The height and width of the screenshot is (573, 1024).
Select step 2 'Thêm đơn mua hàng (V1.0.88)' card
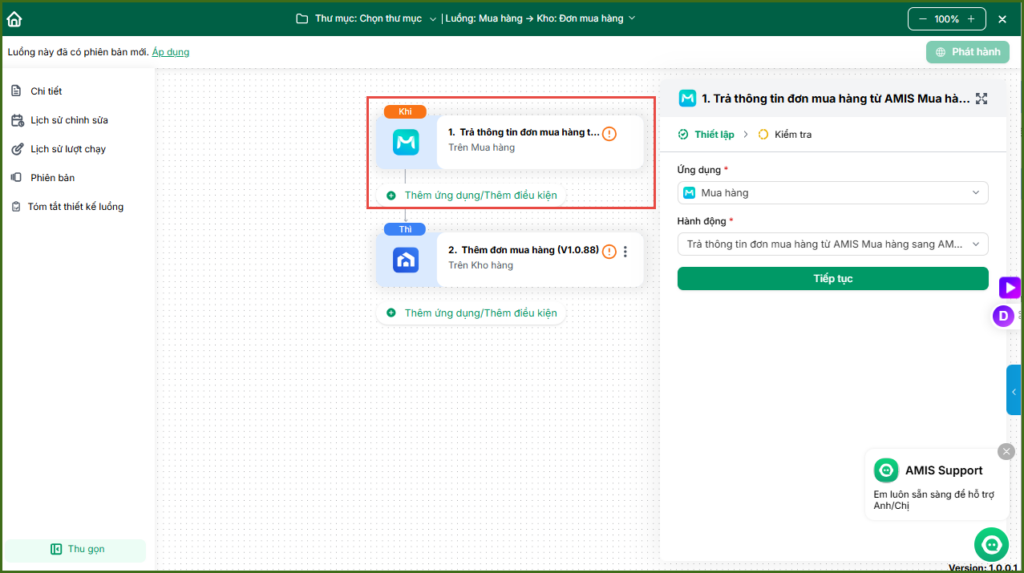(509, 260)
